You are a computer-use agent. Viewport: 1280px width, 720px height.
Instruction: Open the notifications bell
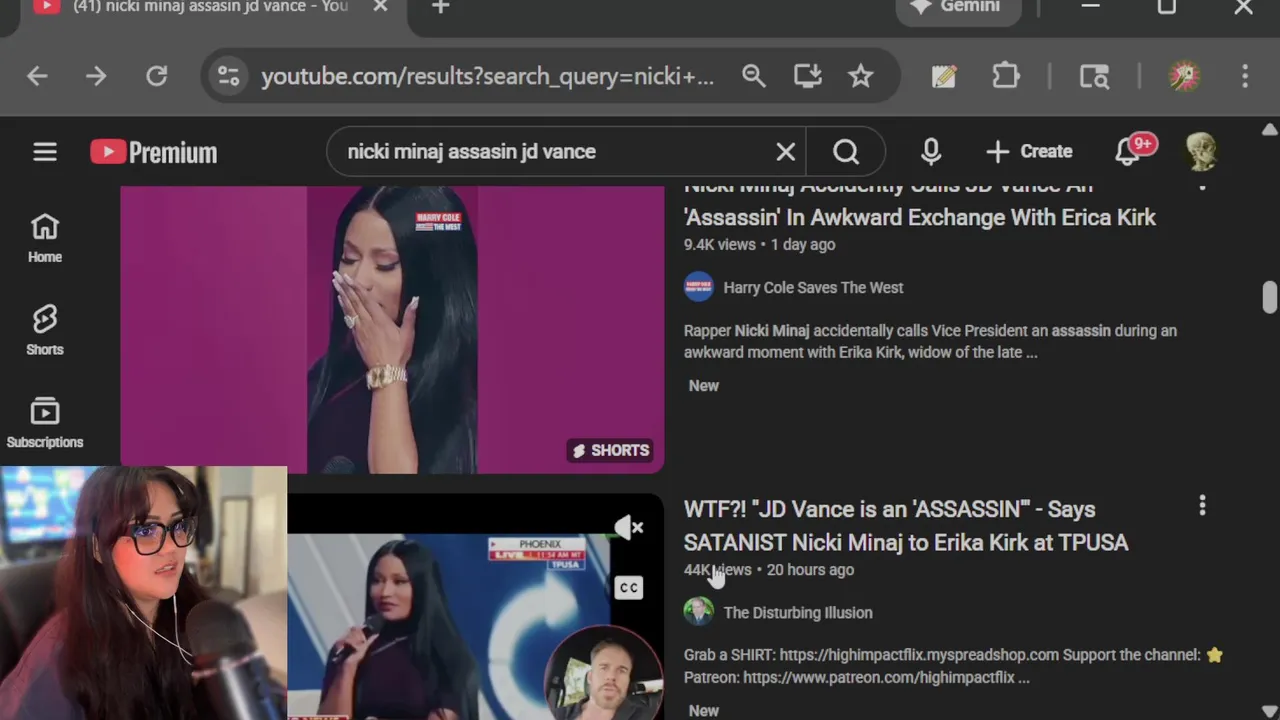pos(1129,152)
